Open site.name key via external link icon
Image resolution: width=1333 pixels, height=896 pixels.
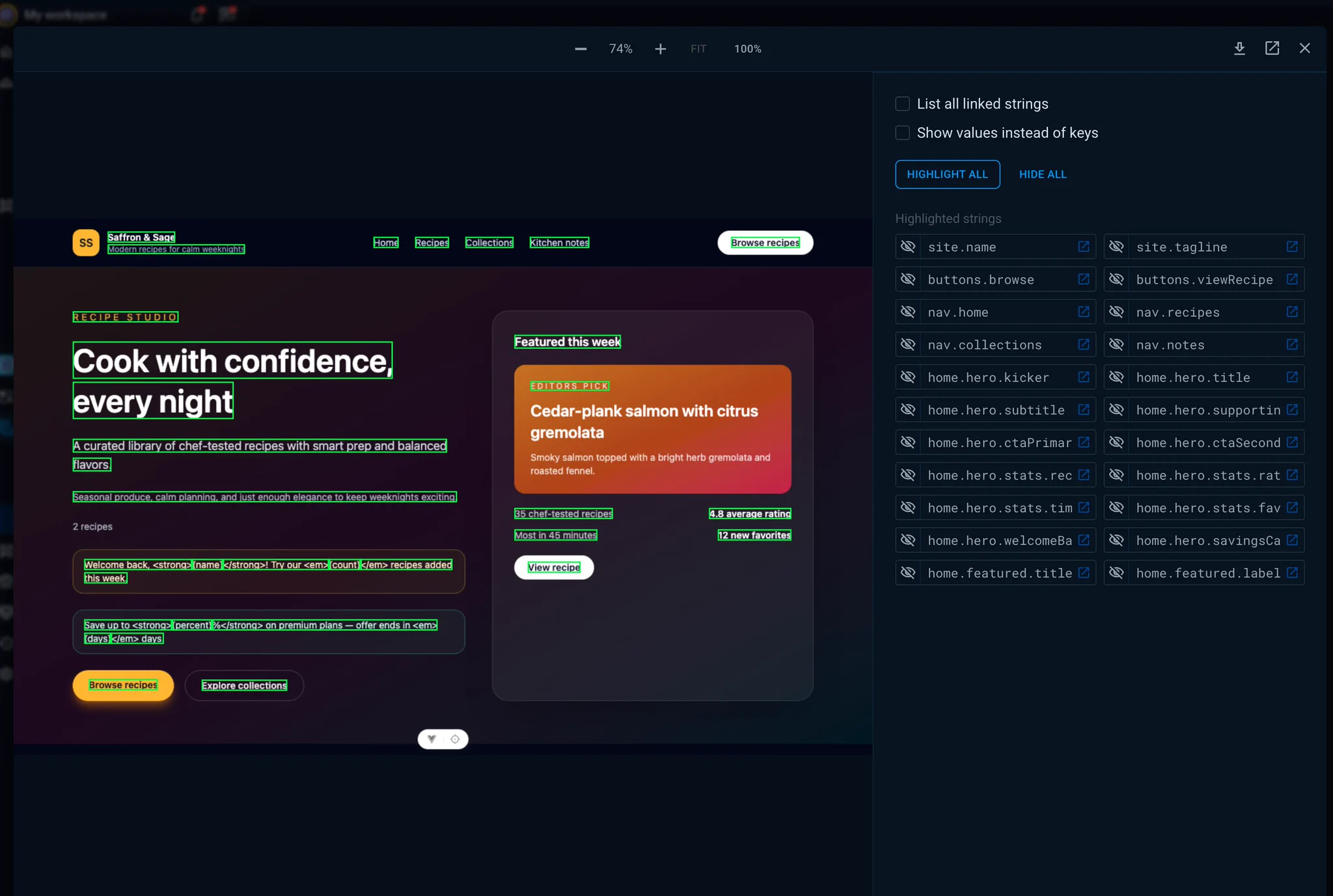coord(1084,247)
